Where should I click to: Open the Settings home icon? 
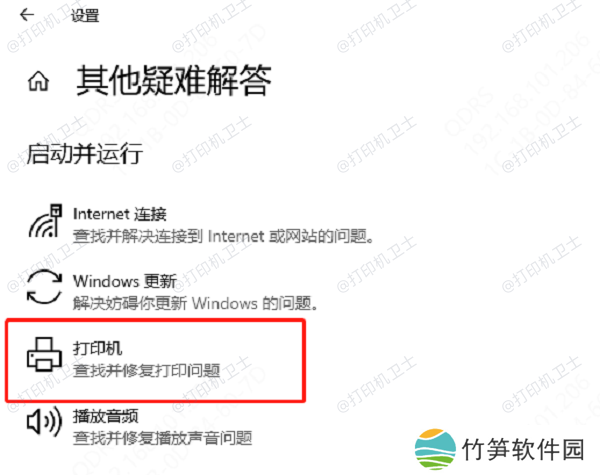(x=38, y=82)
